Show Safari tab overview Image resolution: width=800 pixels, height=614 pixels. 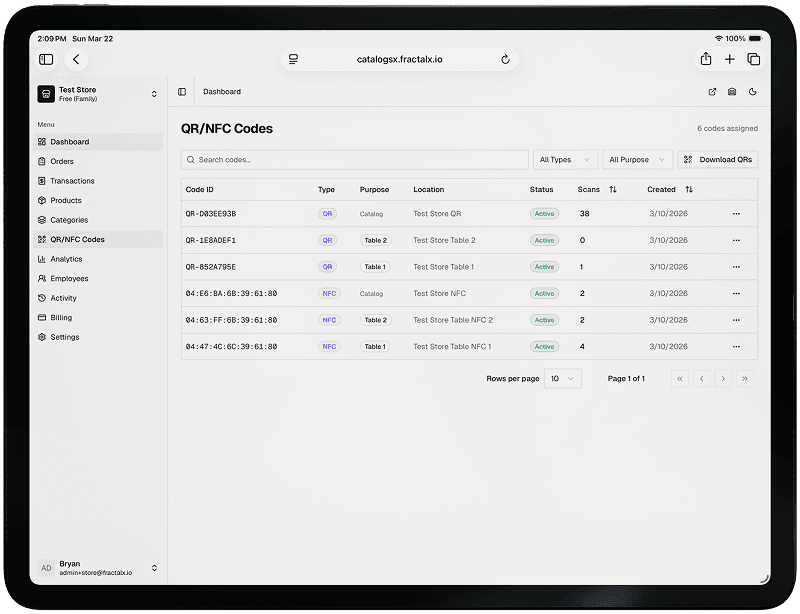coord(754,59)
